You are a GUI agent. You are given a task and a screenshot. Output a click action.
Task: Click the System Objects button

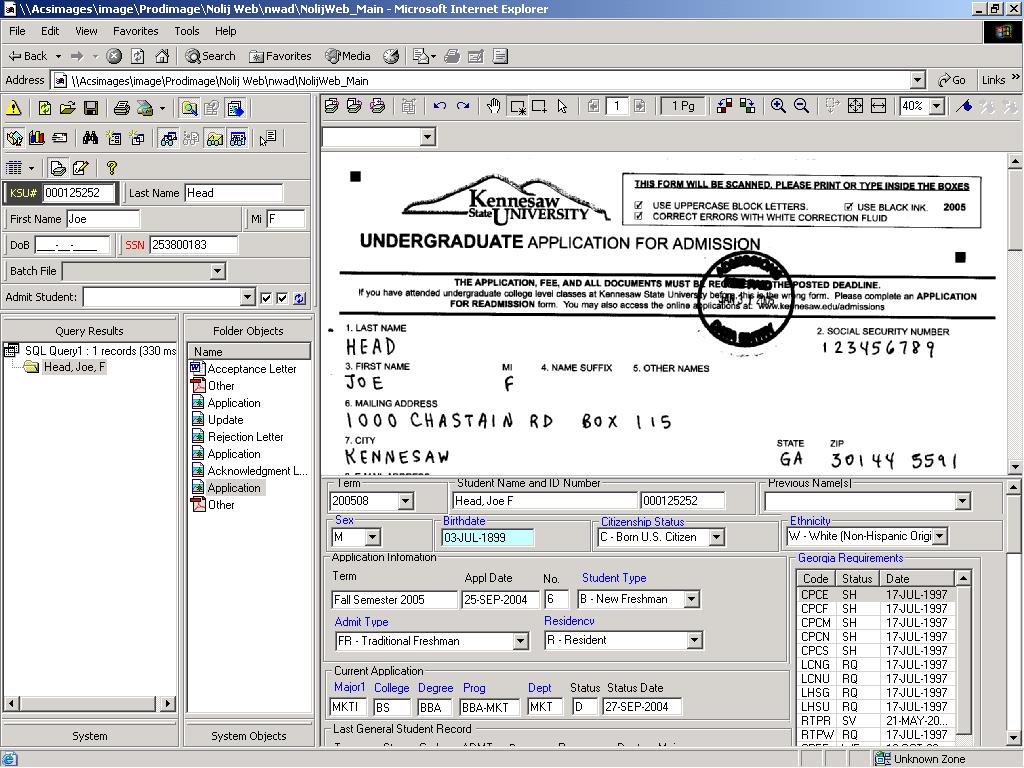[248, 736]
